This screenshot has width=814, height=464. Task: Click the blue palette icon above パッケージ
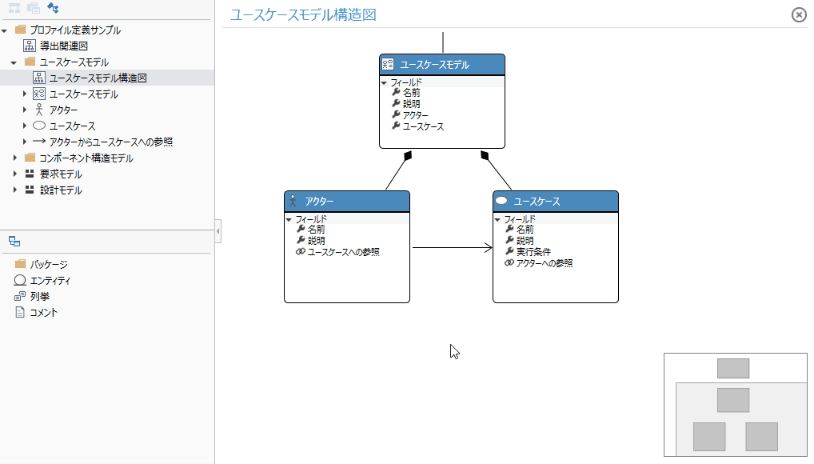click(14, 241)
